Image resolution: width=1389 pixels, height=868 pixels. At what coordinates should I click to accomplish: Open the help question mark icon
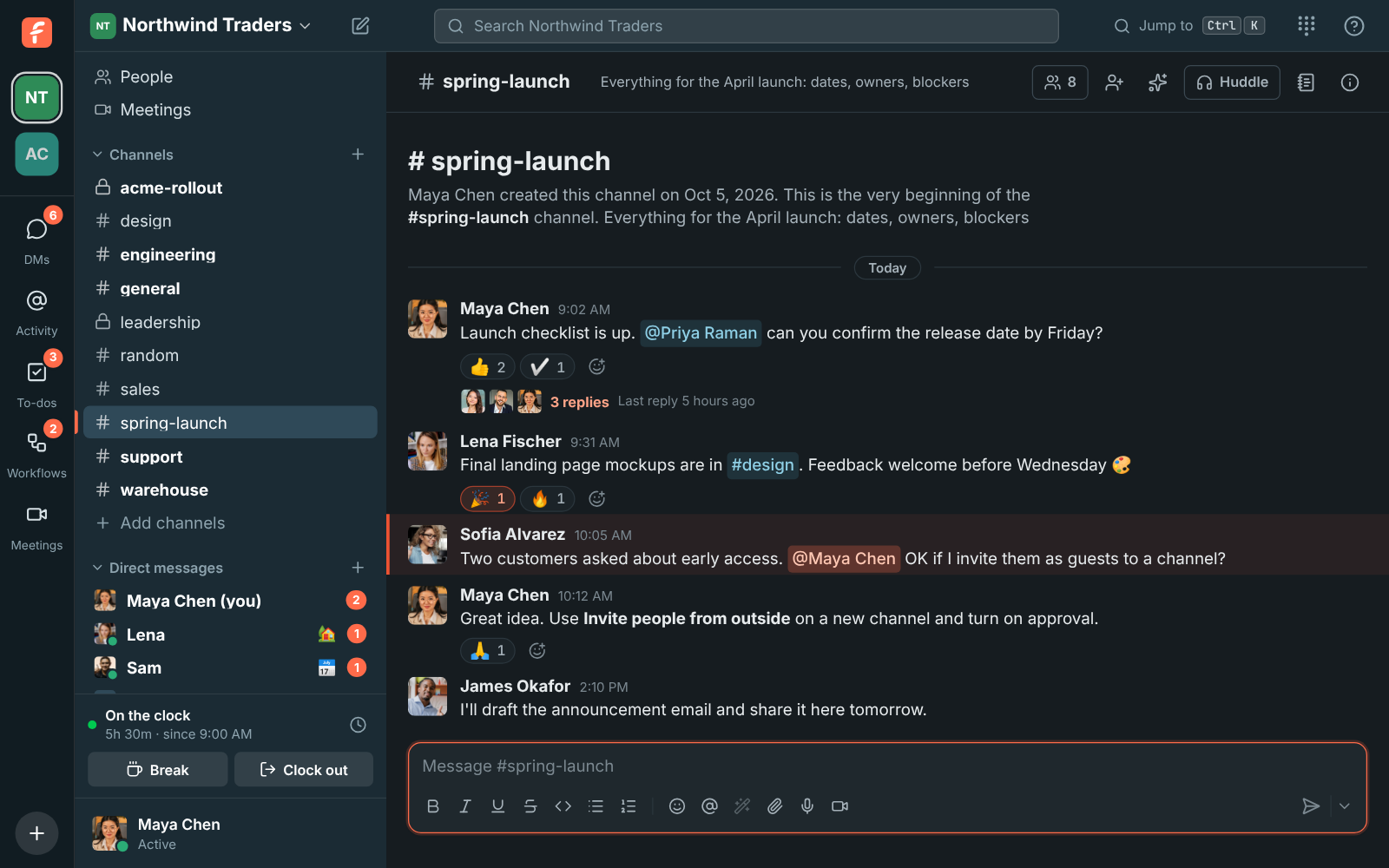pyautogui.click(x=1353, y=26)
